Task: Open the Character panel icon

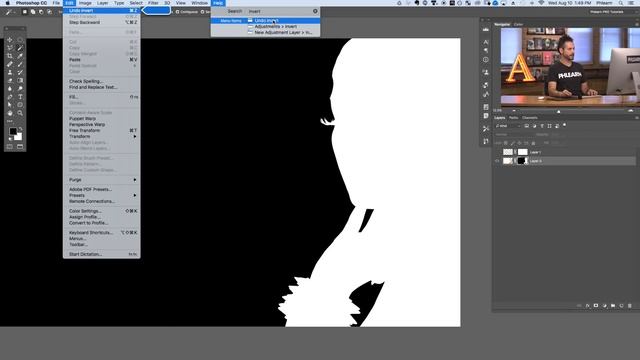Action: pos(486,42)
